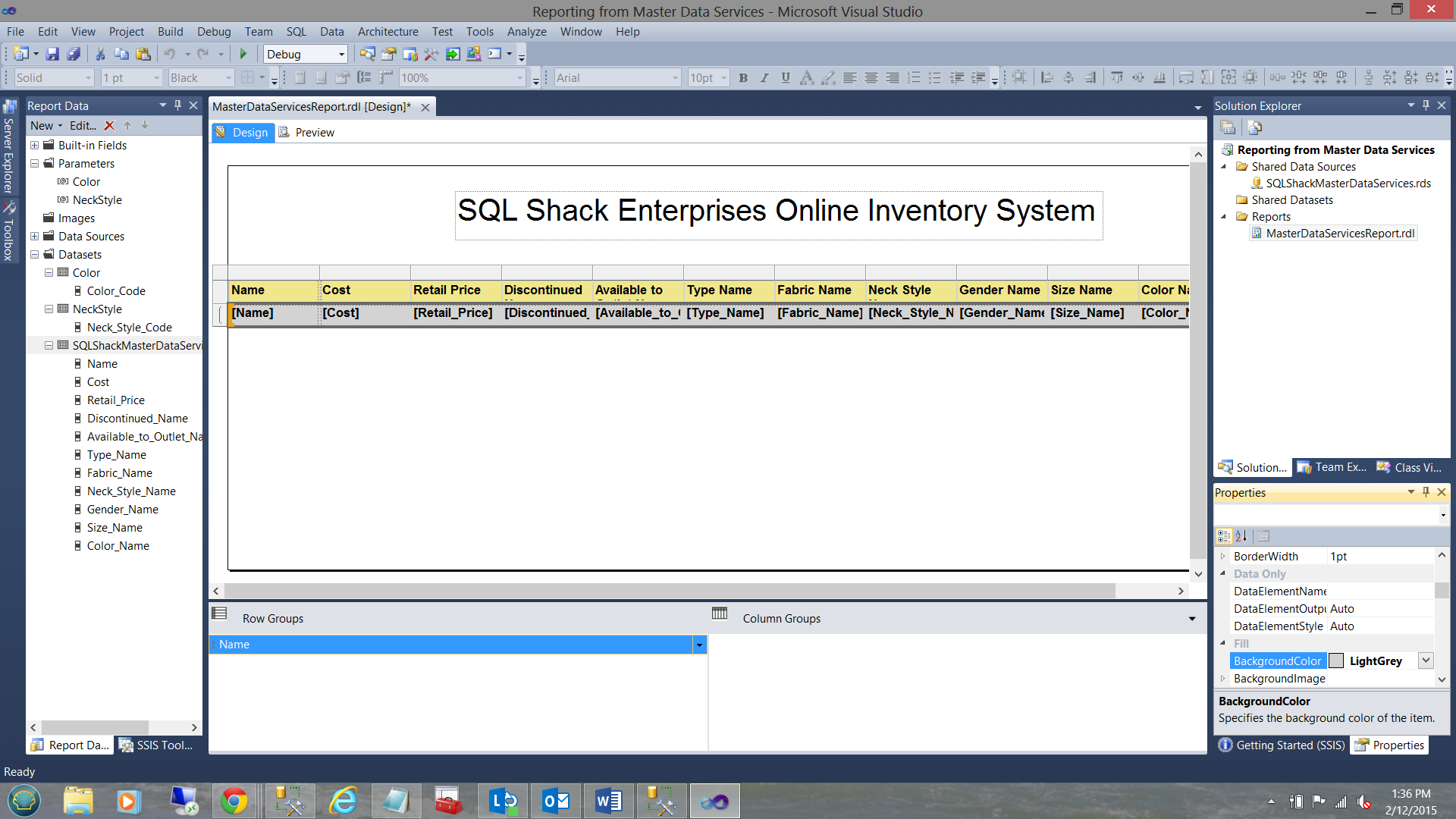Switch to the Preview tab

307,133
